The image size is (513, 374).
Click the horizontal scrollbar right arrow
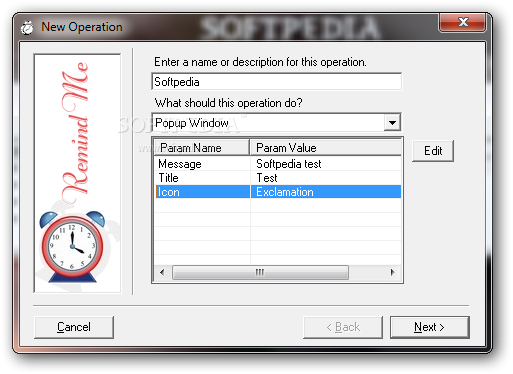point(393,272)
